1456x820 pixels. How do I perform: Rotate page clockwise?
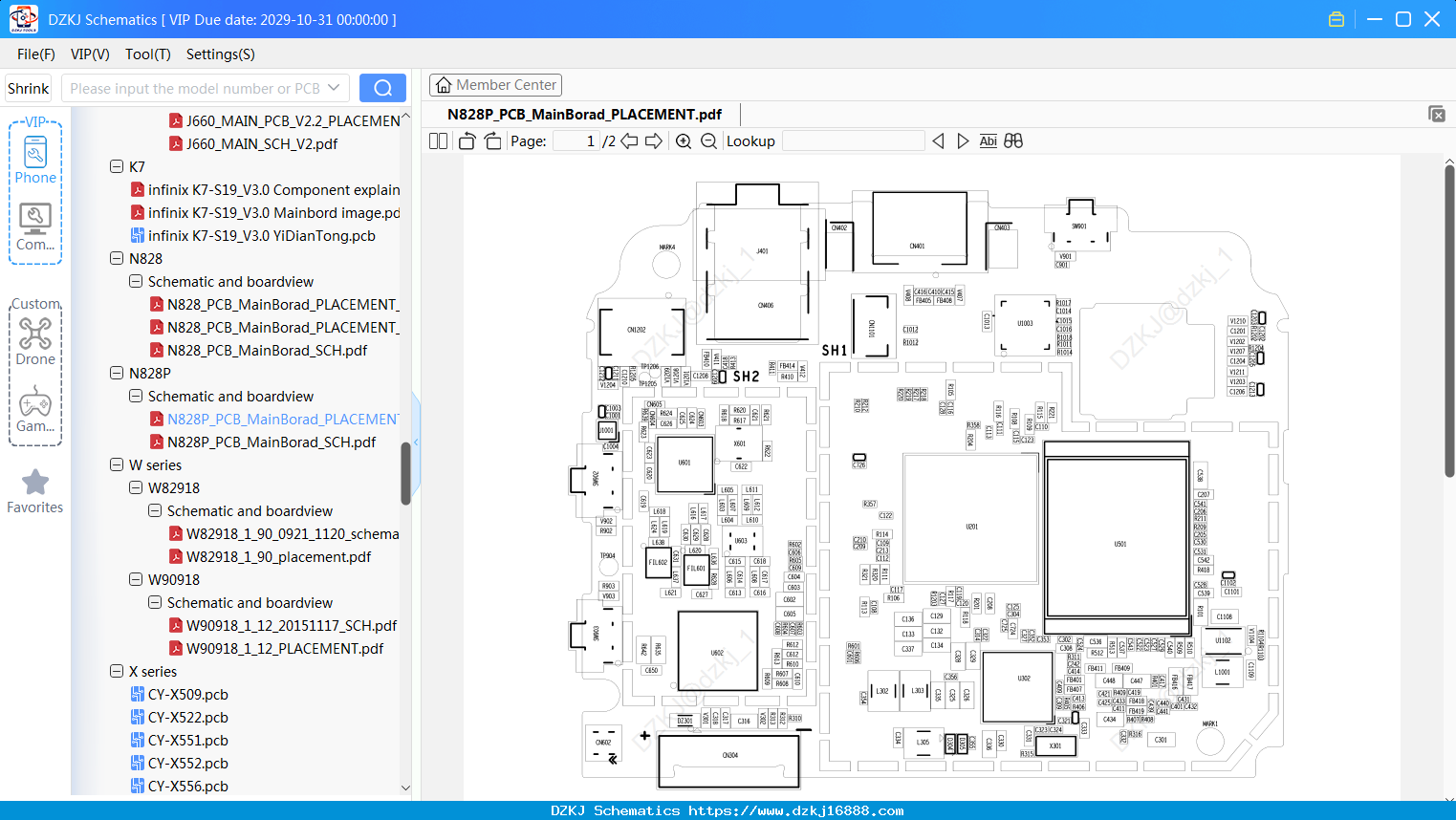pos(492,141)
